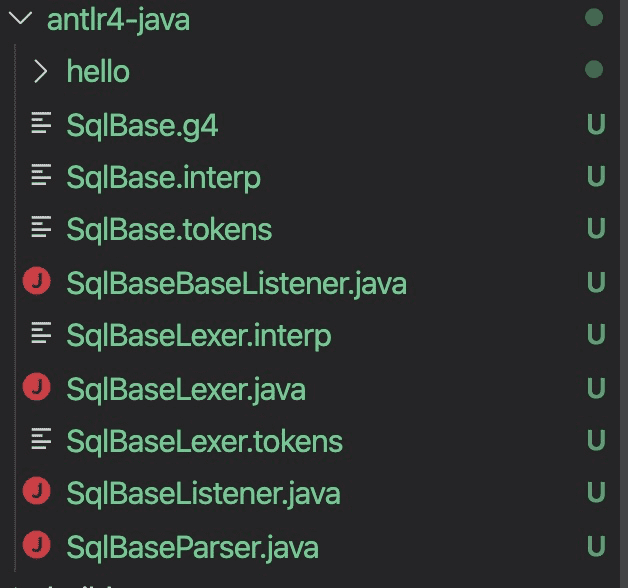Screen dimensions: 628x588
Task: Open the hello folder
Action: pyautogui.click(x=98, y=72)
